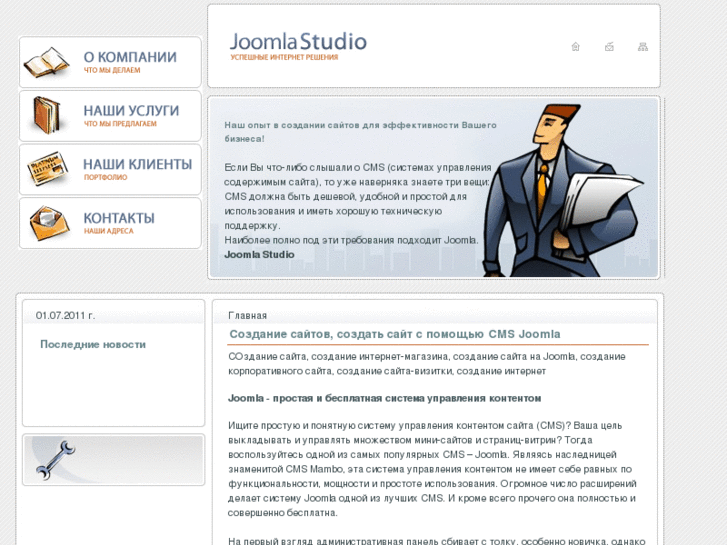Screen dimensions: 727x545
Task: Click the Последние новости heading
Action: 92,344
